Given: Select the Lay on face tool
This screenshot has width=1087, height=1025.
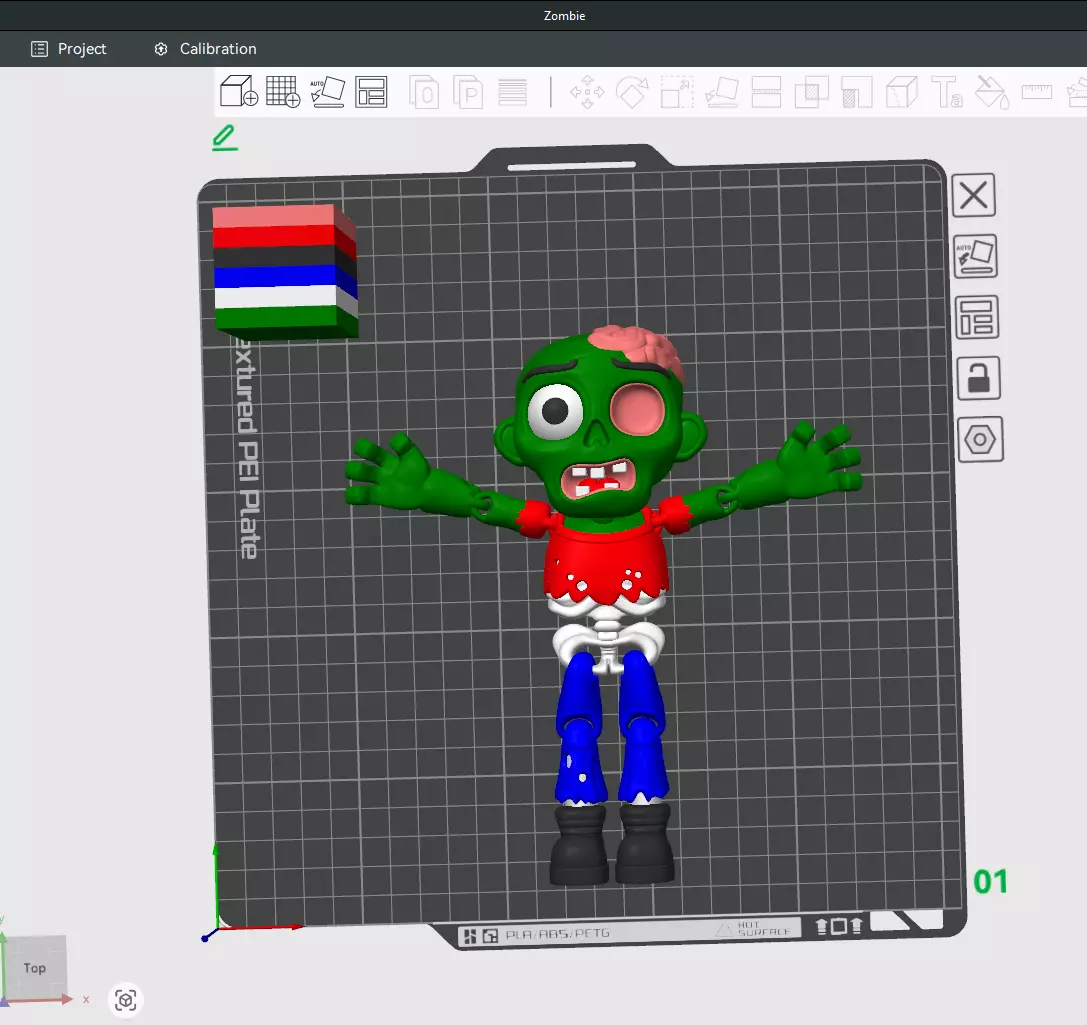Looking at the screenshot, I should pos(722,91).
